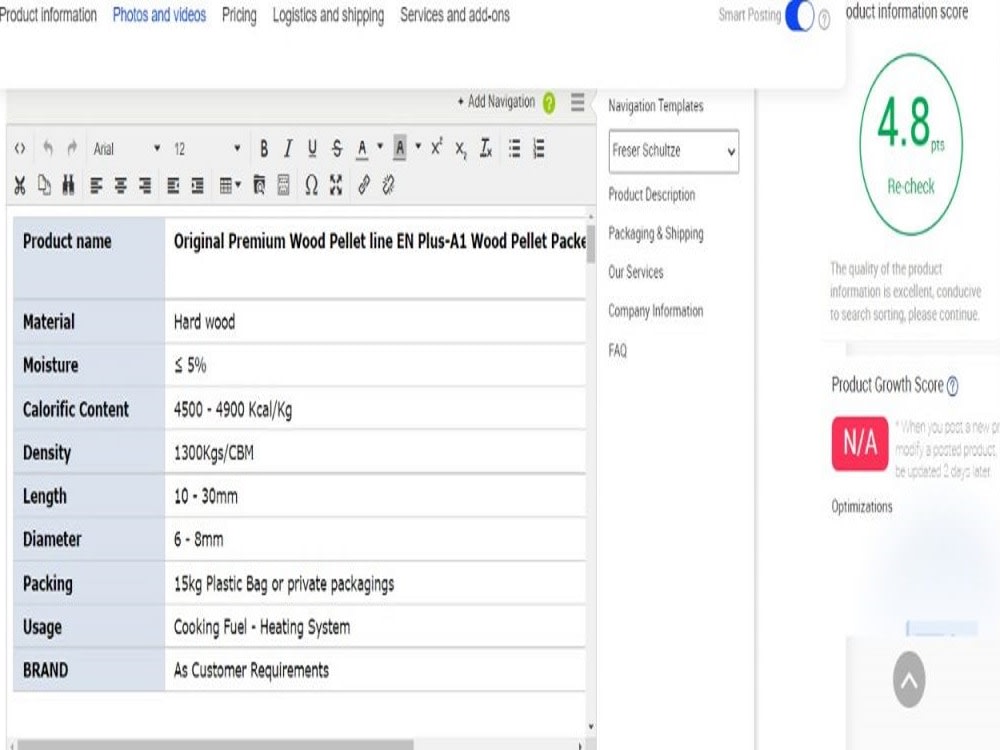Open the font size 12 dropdown
Image resolution: width=1000 pixels, height=750 pixels.
[x=207, y=149]
